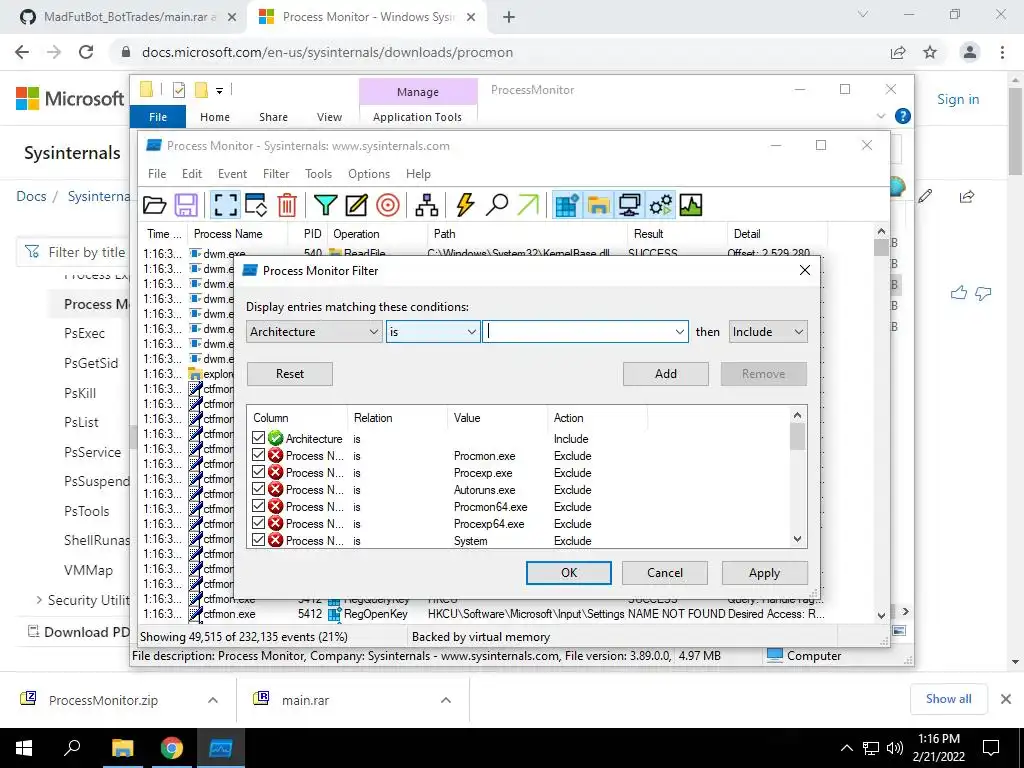
Task: Show hidden system tray icons
Action: pyautogui.click(x=846, y=748)
